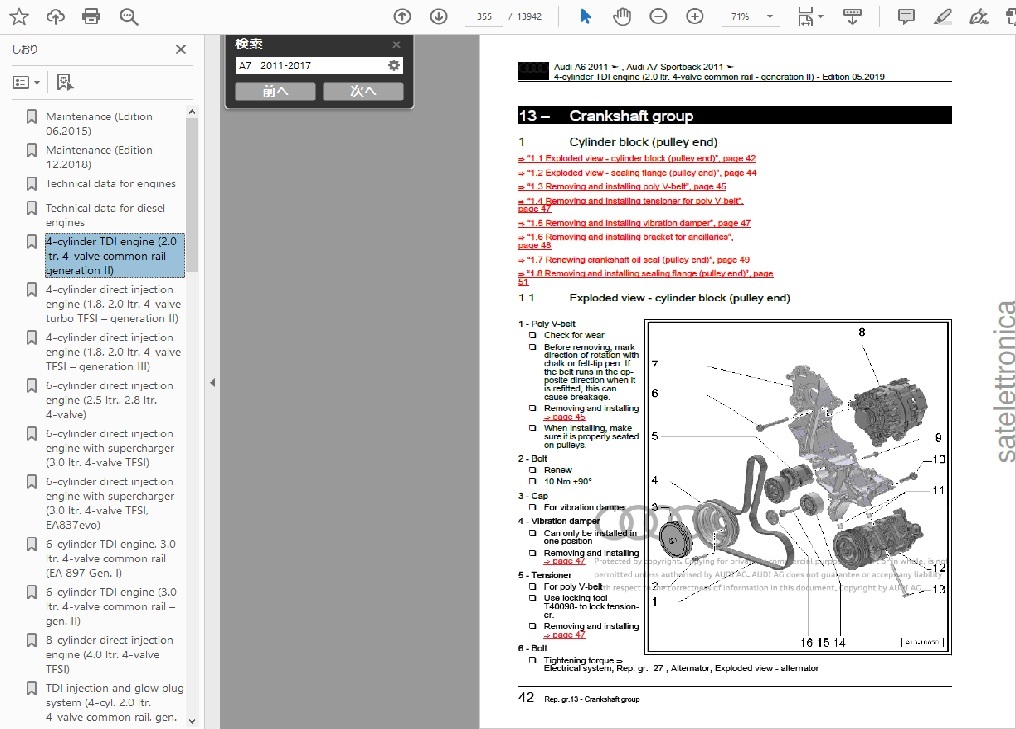Open bookmark 6-cylinder TDI EA 897 Gen. I
The height and width of the screenshot is (729, 1016).
click(110, 559)
